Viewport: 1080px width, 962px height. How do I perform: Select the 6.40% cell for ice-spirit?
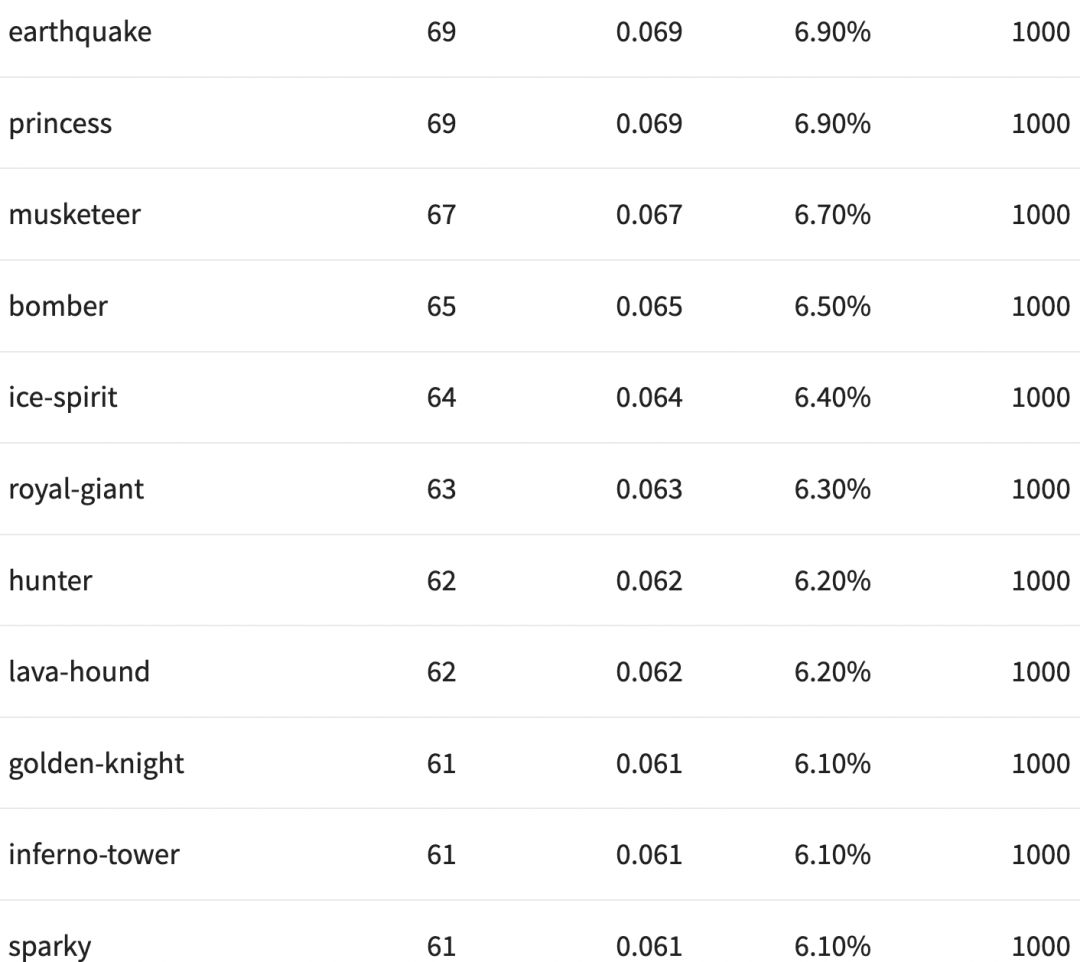click(832, 398)
